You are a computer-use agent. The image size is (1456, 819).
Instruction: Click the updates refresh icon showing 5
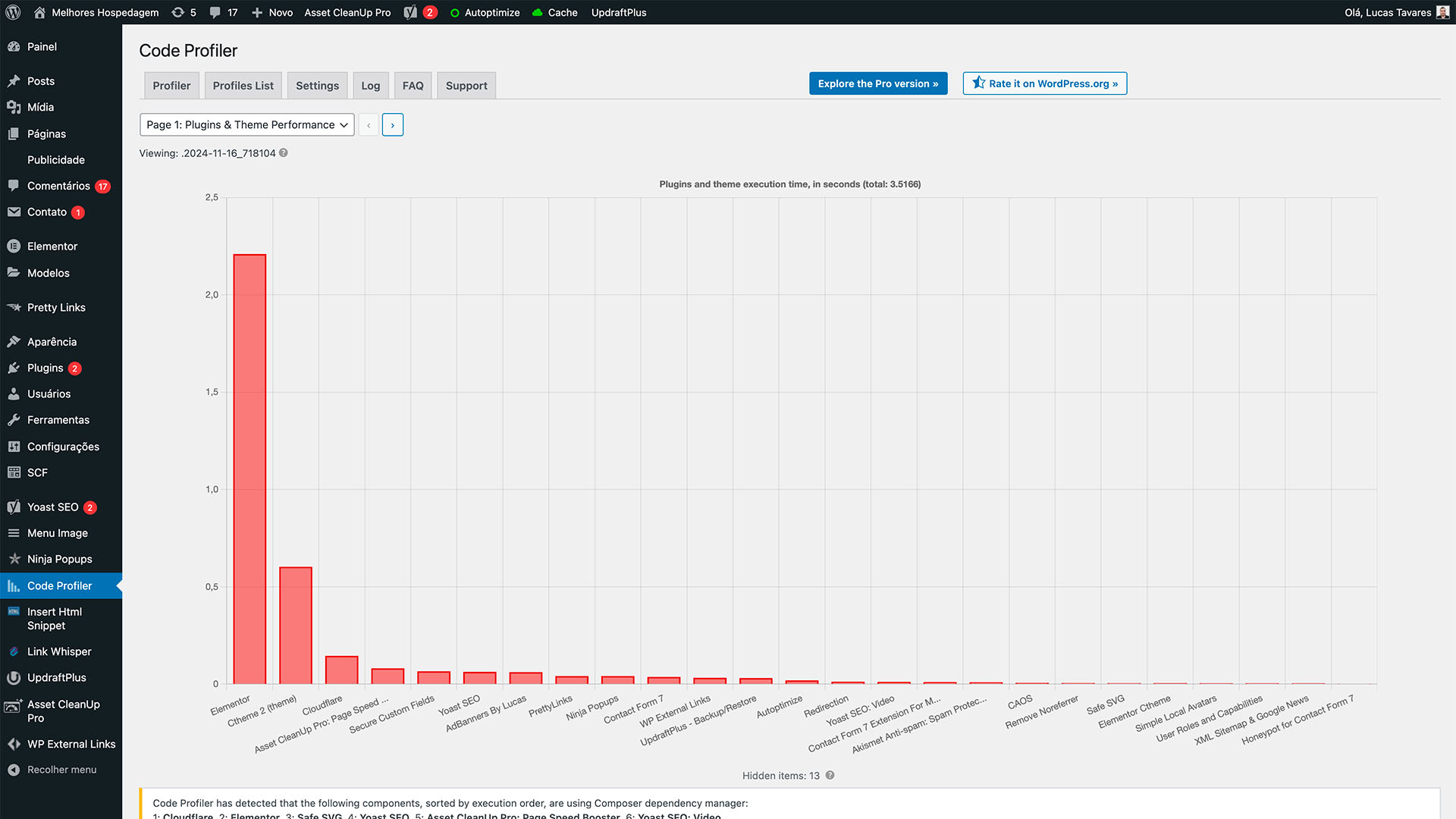177,12
